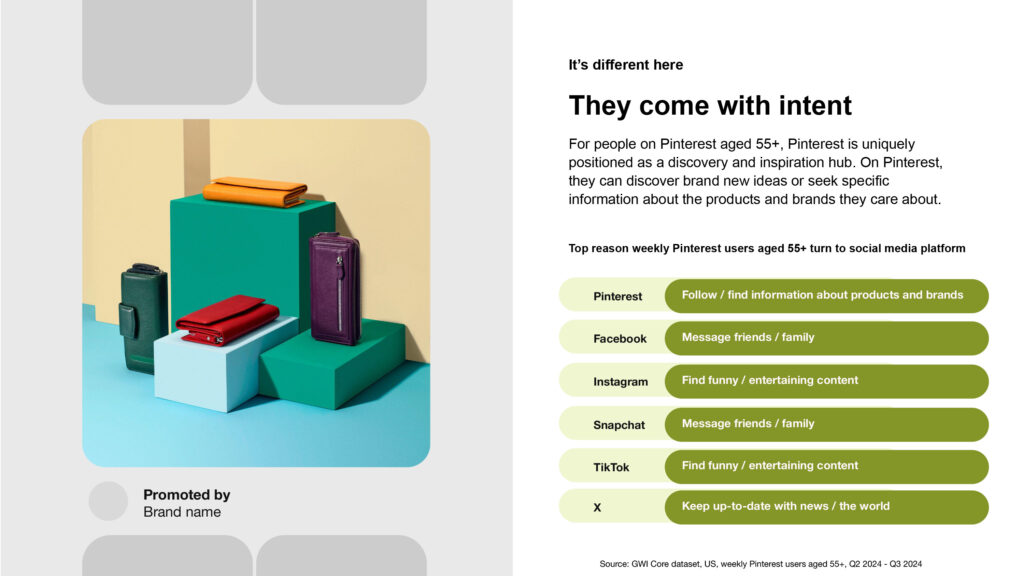The image size is (1024, 576).
Task: Click the bottom-right gray placeholder pin
Action: click(x=342, y=556)
